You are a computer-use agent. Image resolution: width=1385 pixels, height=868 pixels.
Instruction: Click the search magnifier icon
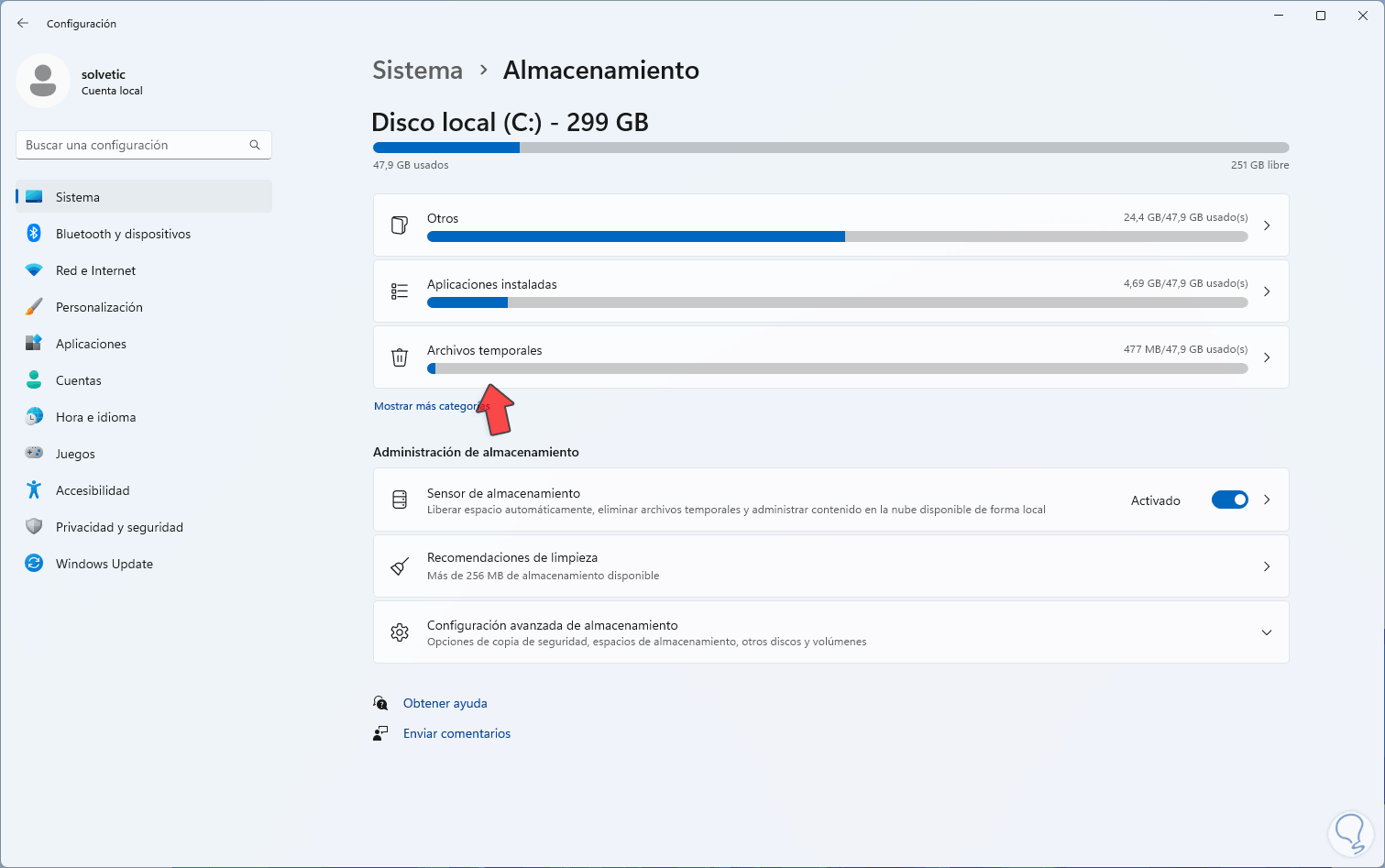[255, 145]
